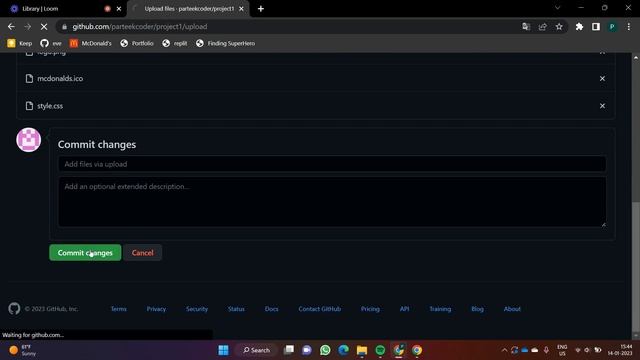Viewport: 640px width, 360px height.
Task: Go back to the previous page
Action: [x=11, y=27]
